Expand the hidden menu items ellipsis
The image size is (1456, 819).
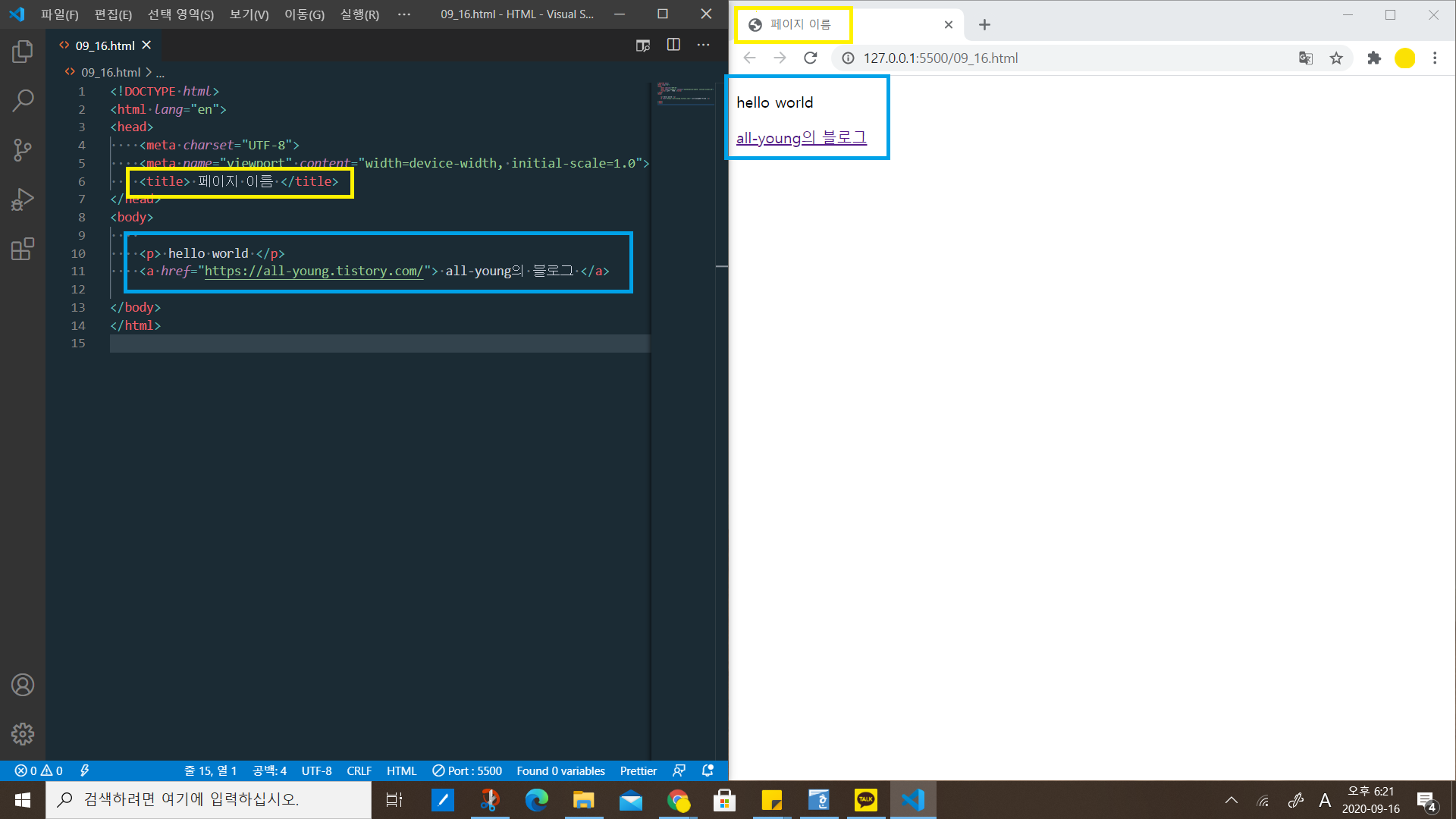(x=404, y=14)
